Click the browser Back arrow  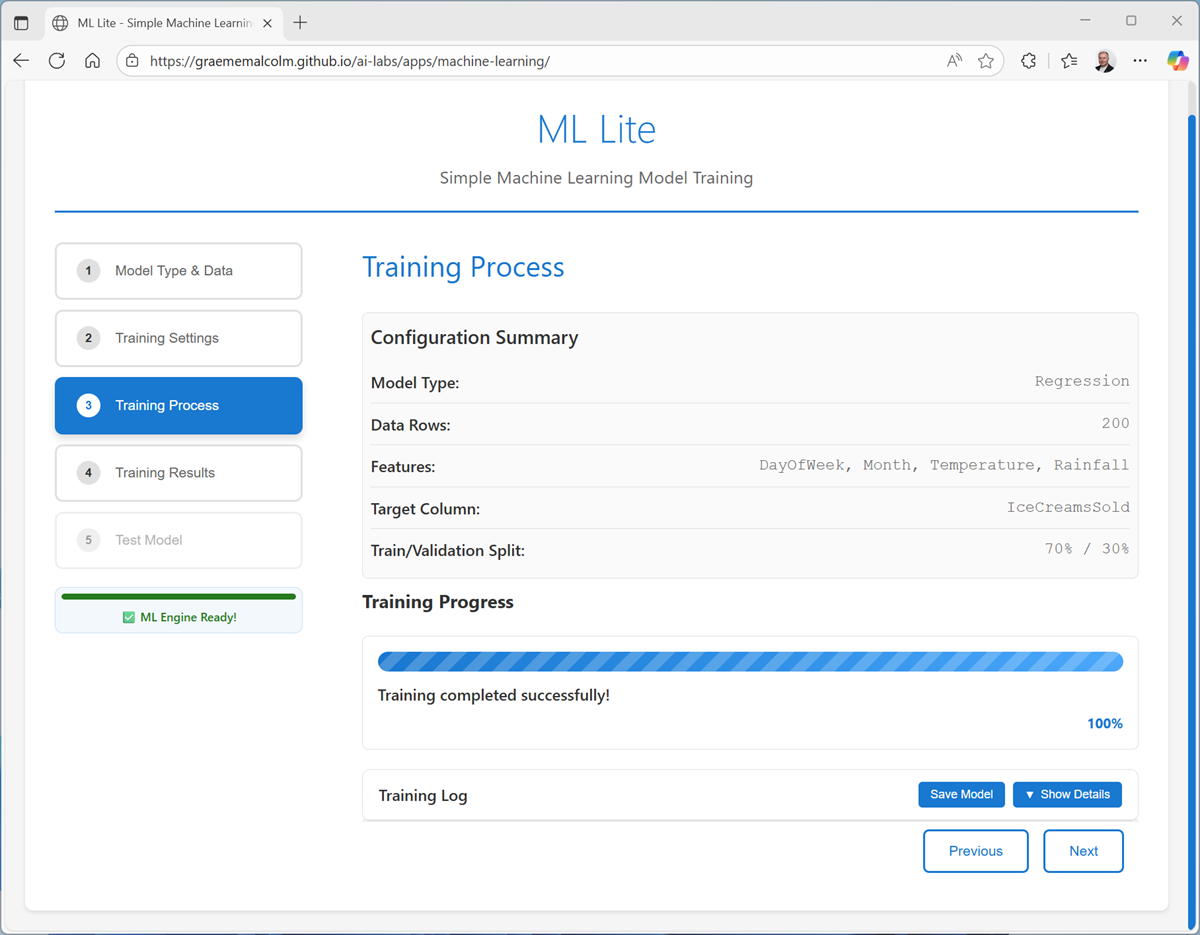[x=21, y=60]
